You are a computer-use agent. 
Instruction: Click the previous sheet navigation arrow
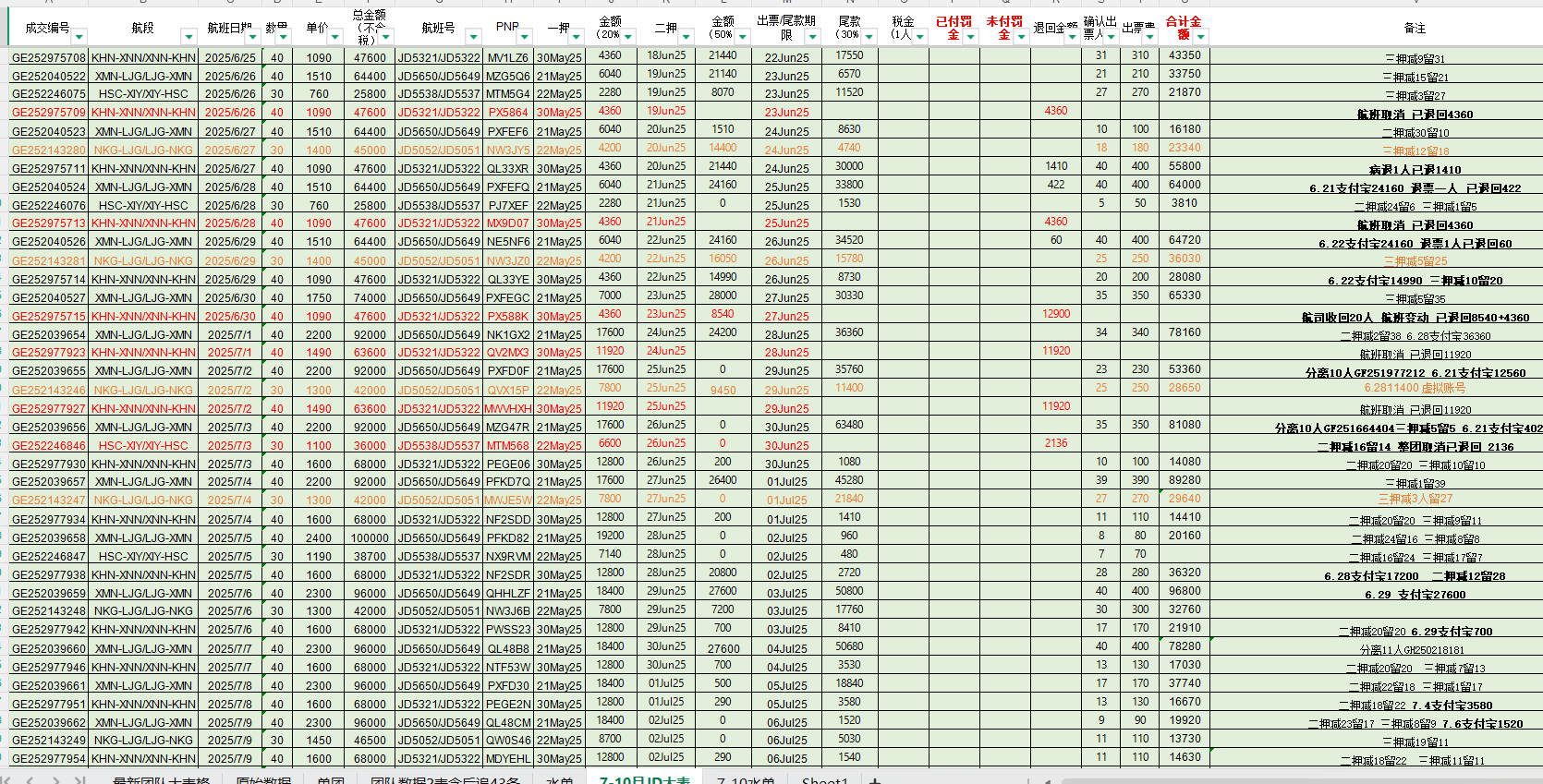[x=32, y=780]
